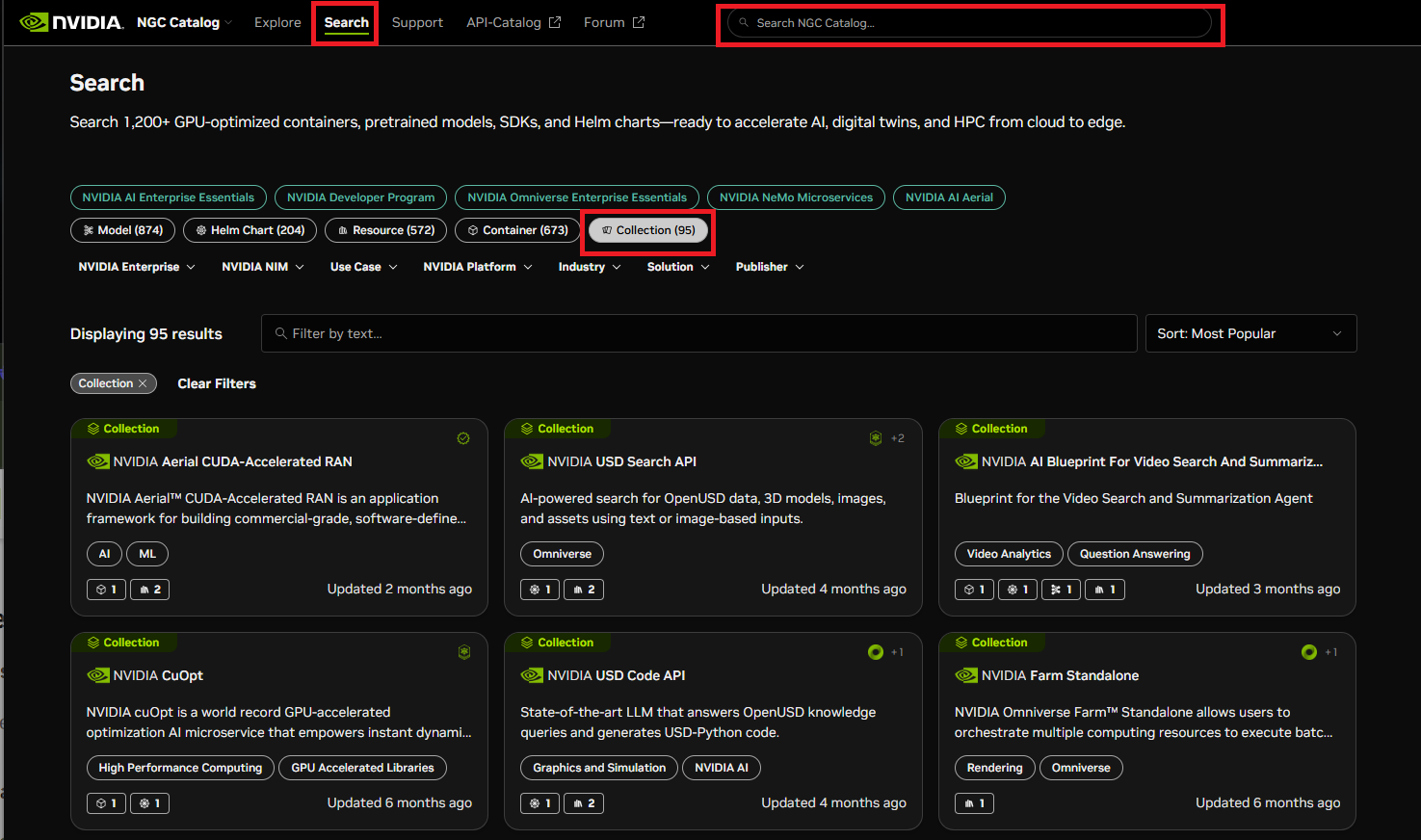Expand the NVIDIA Platform filter dropdown

pyautogui.click(x=478, y=267)
